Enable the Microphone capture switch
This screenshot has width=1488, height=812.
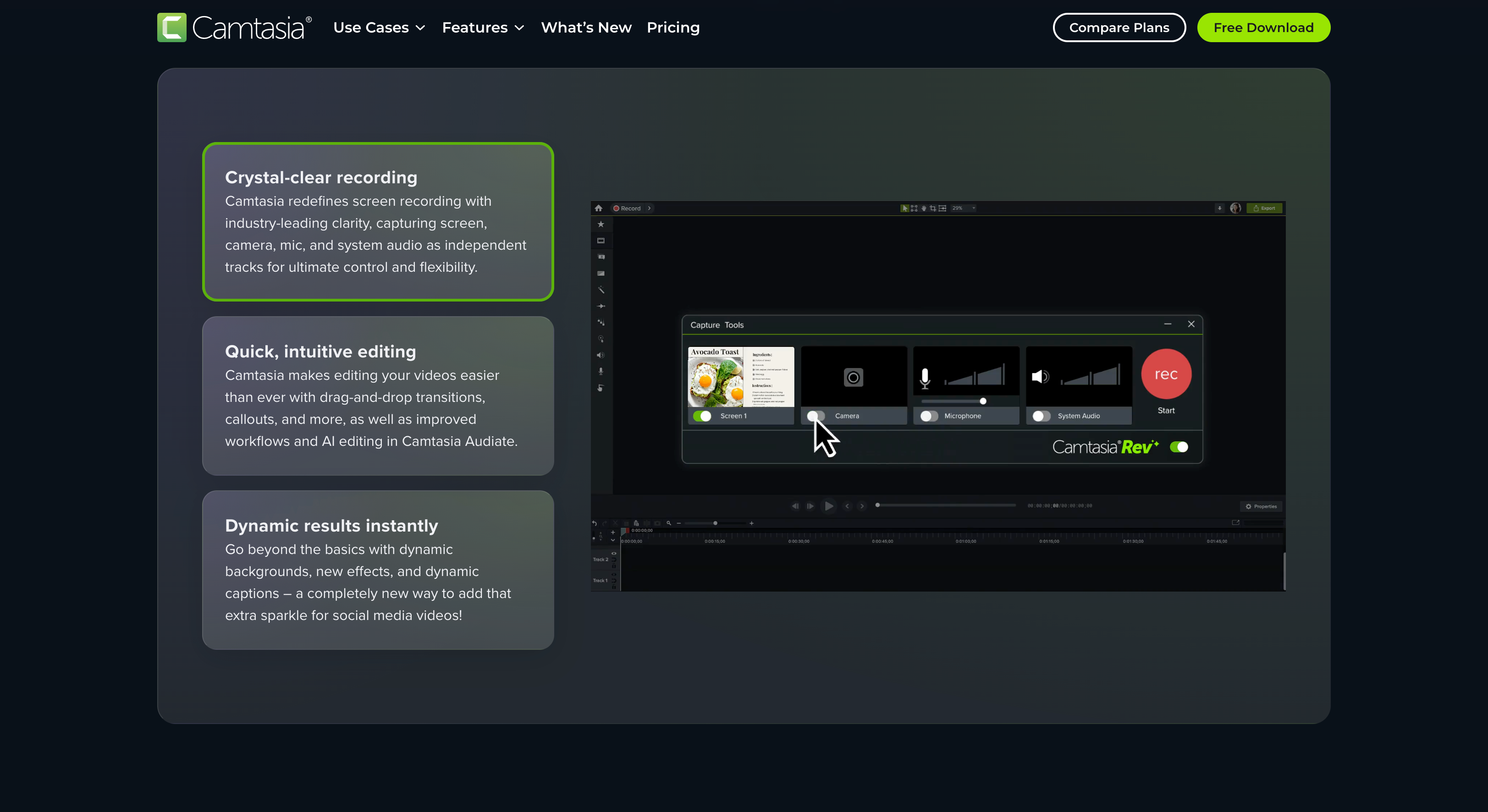click(x=929, y=416)
